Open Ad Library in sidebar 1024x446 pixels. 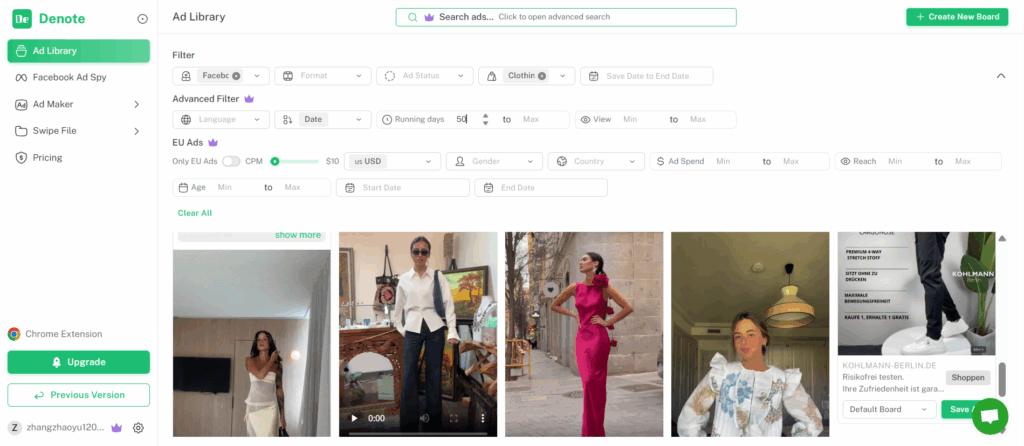(78, 51)
